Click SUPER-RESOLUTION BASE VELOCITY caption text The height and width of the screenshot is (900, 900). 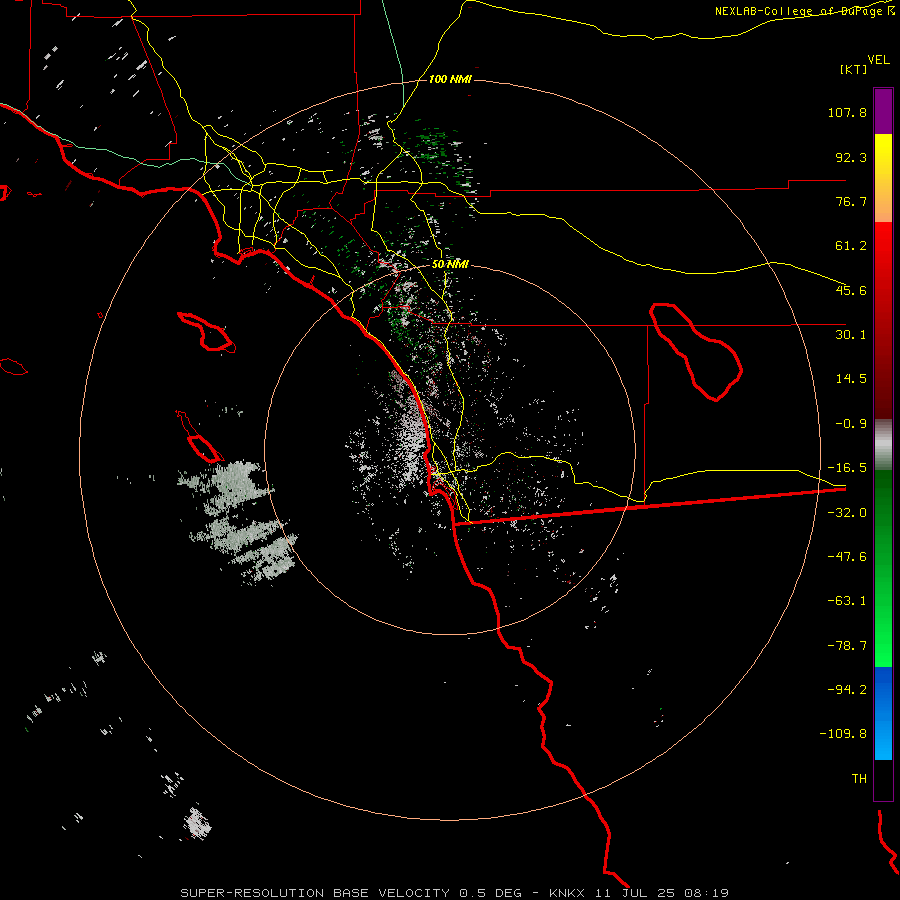[315, 893]
